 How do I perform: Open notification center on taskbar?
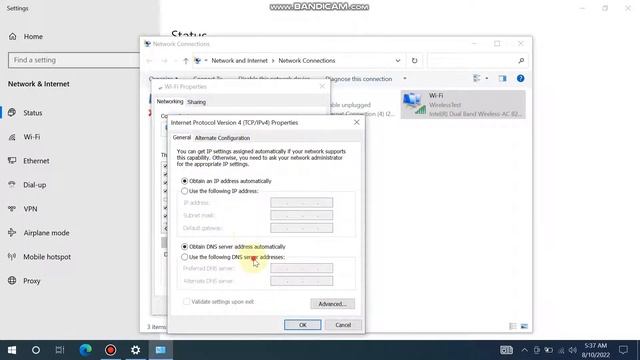click(x=623, y=350)
